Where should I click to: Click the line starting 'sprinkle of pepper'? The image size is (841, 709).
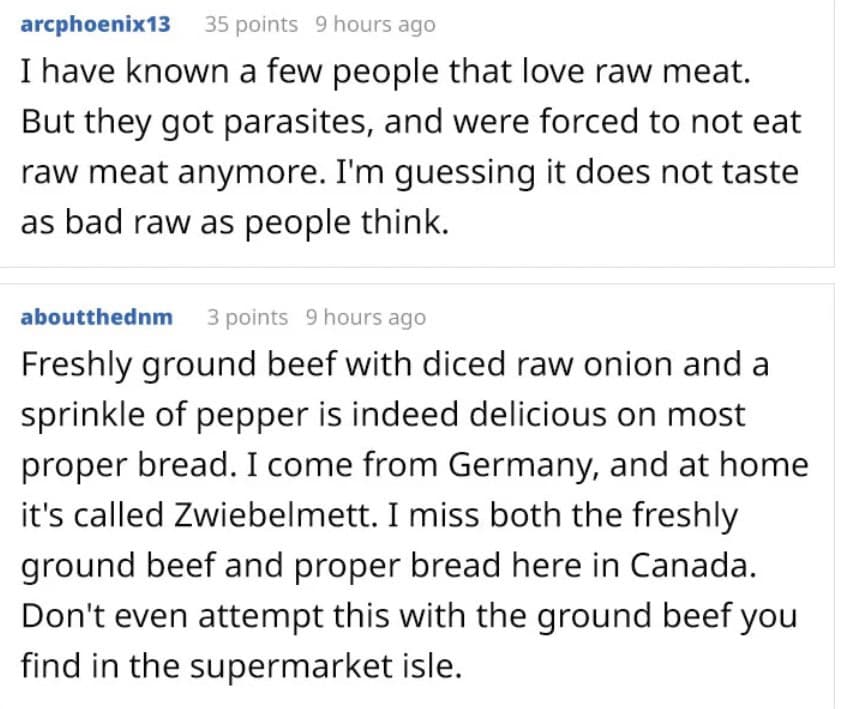(x=383, y=415)
